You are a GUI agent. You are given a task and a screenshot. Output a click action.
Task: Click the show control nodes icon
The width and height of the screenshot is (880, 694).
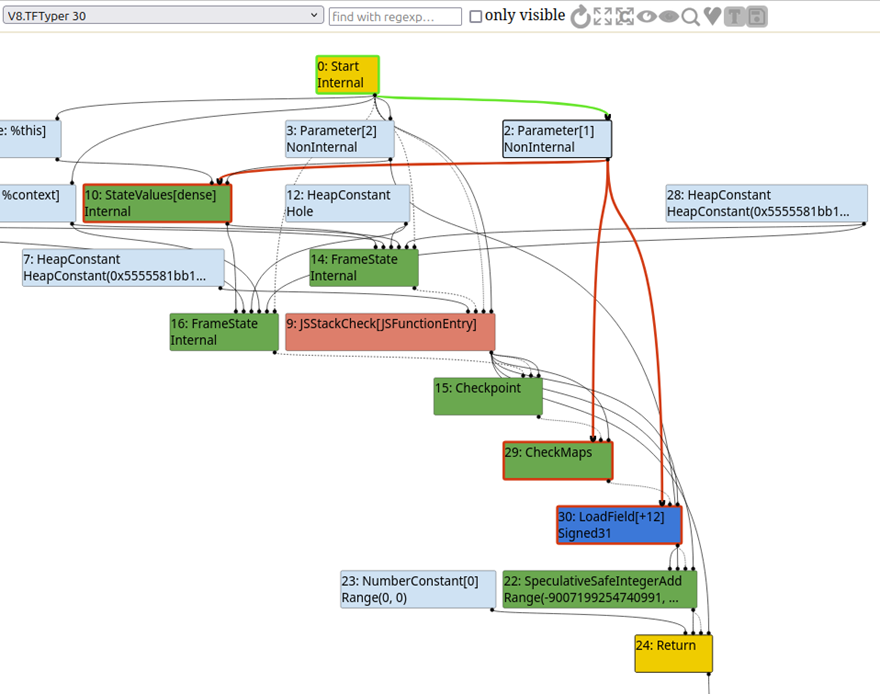[x=625, y=16]
